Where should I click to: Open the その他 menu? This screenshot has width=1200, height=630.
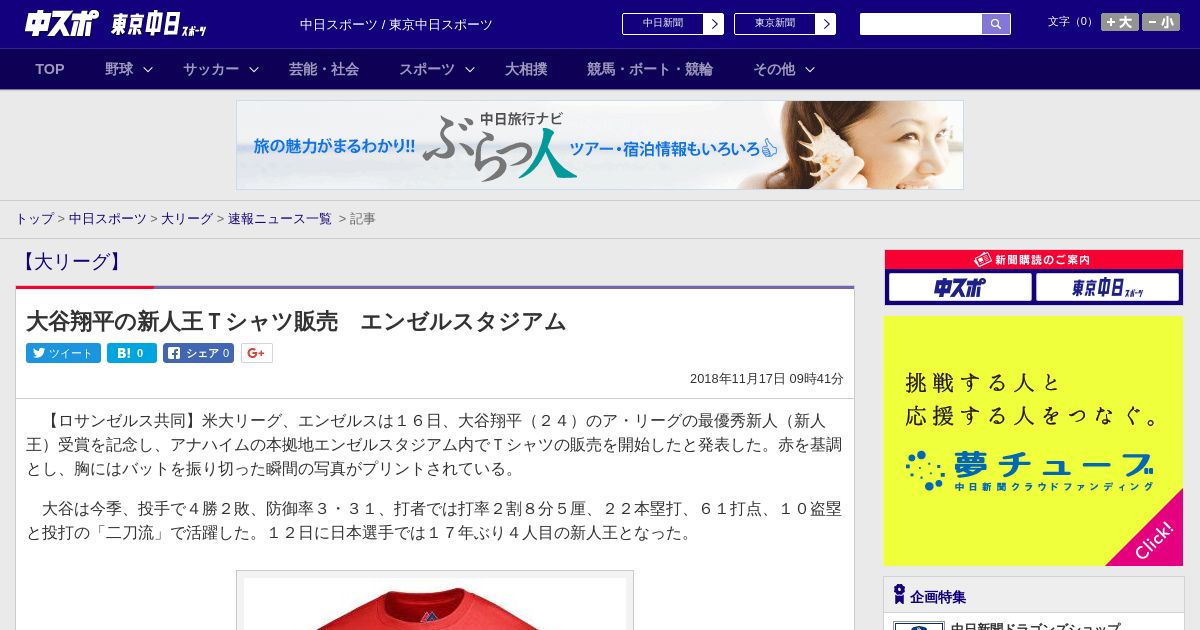pyautogui.click(x=774, y=69)
